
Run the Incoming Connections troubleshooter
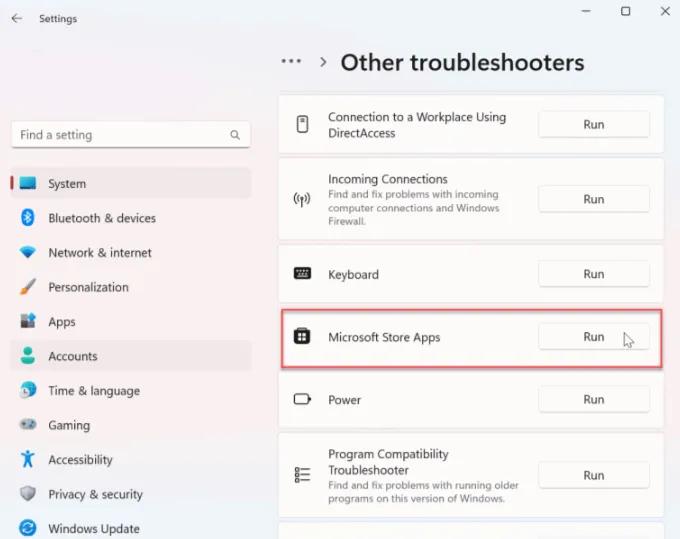[593, 199]
